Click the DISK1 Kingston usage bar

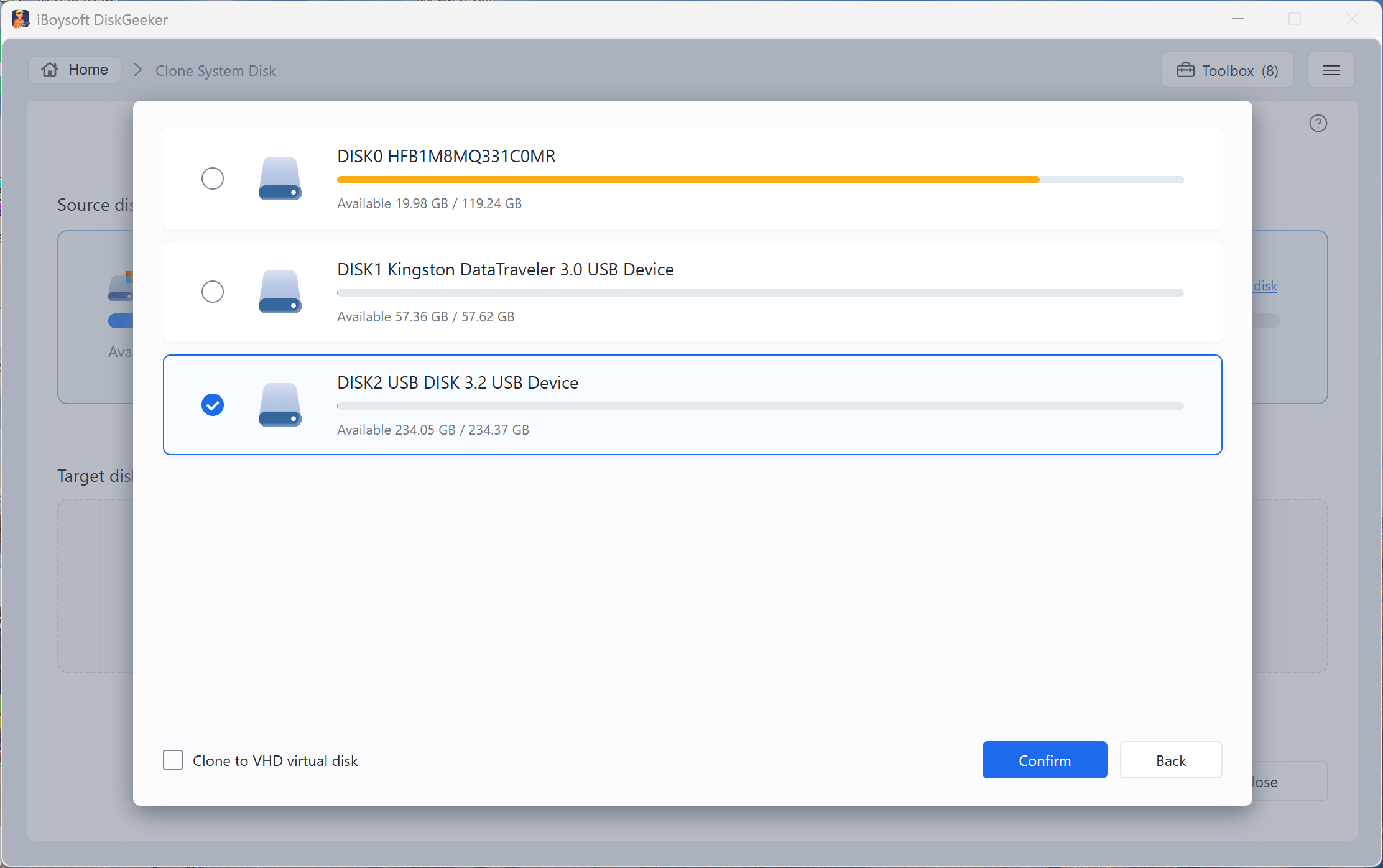(x=760, y=293)
